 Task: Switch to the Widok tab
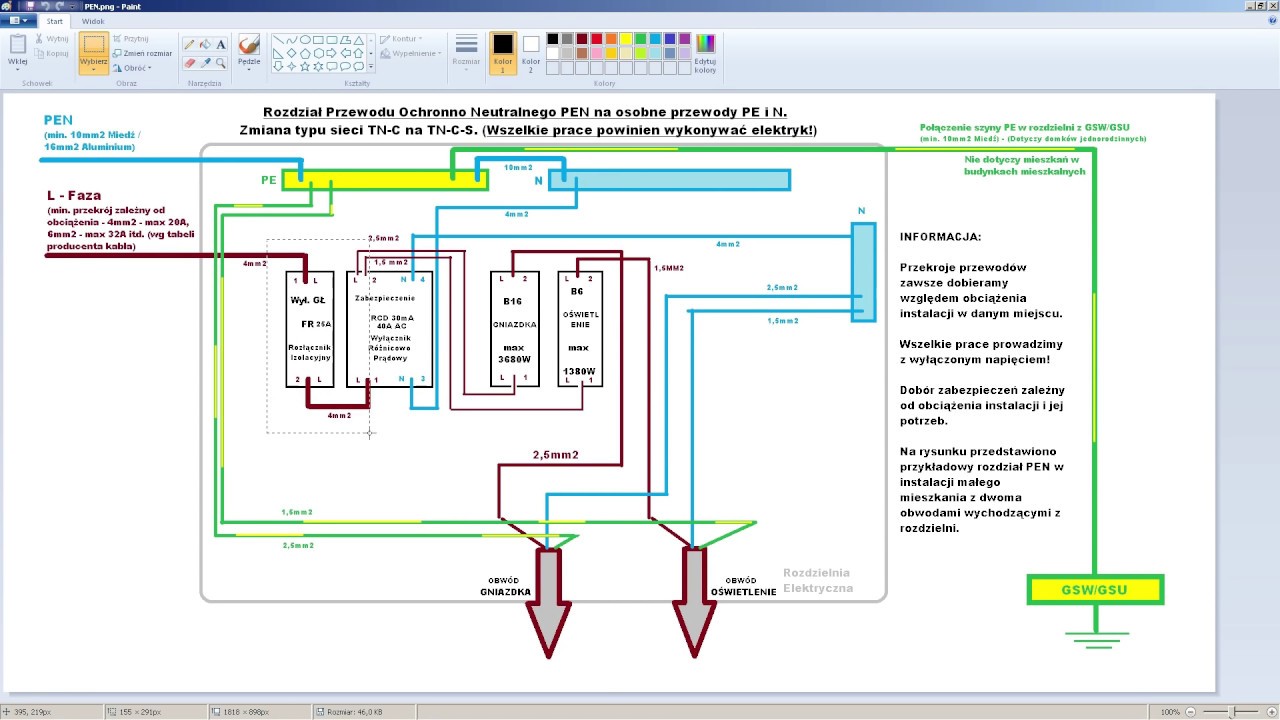point(93,20)
